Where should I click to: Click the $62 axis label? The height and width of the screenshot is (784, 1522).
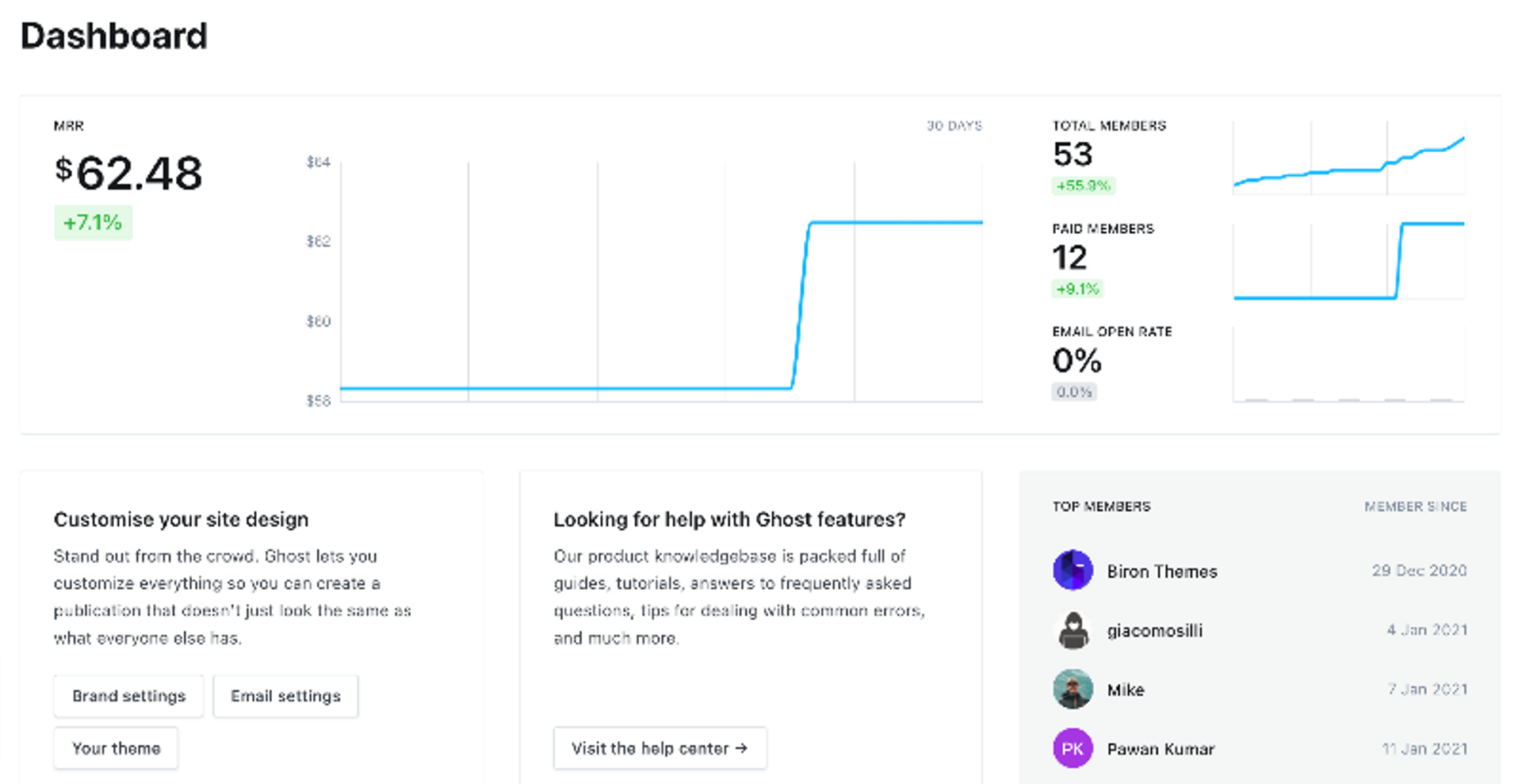click(319, 241)
